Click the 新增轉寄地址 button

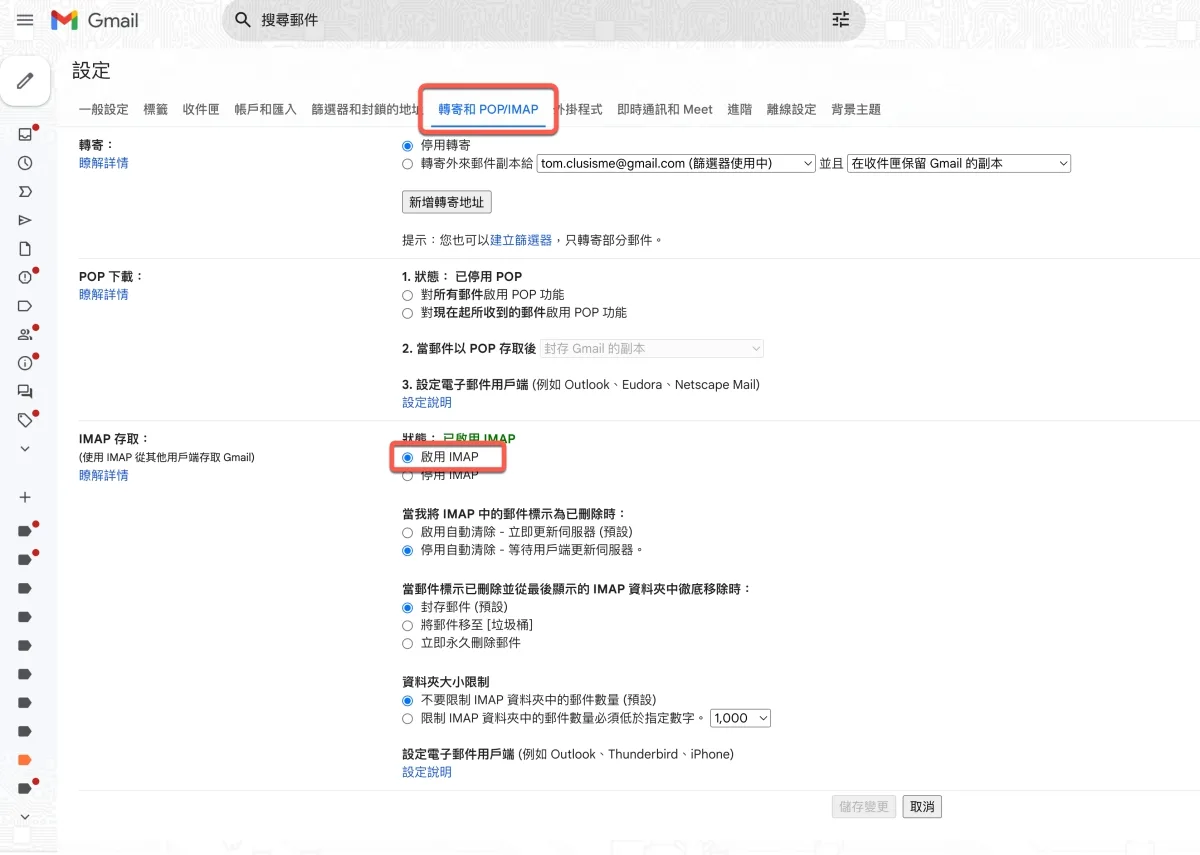[x=447, y=202]
